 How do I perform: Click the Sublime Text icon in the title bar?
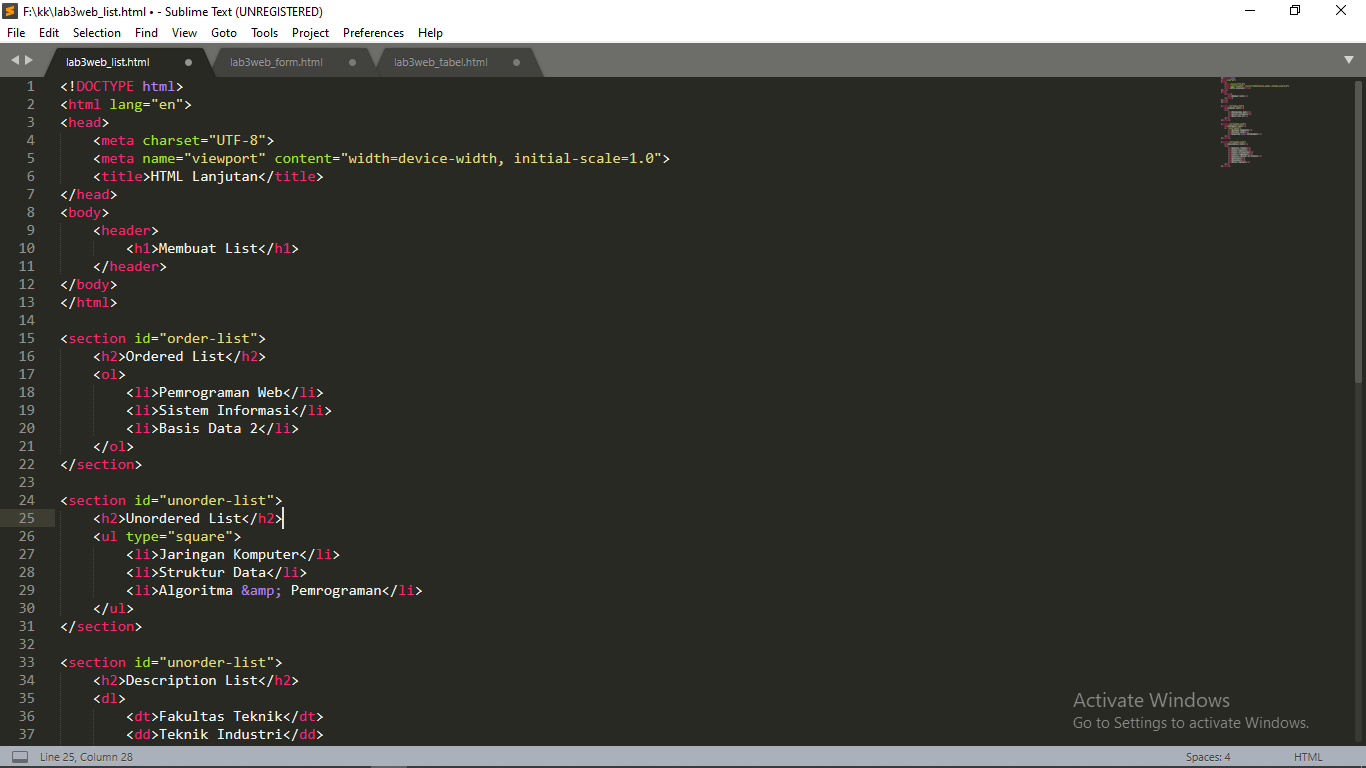11,11
